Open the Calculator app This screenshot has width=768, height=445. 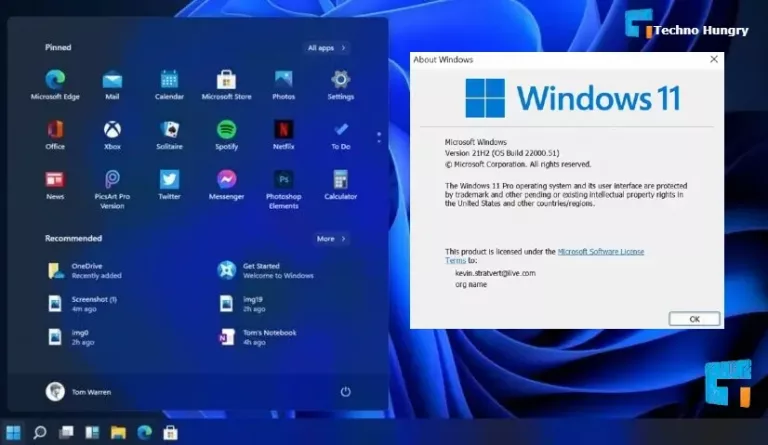tap(340, 185)
